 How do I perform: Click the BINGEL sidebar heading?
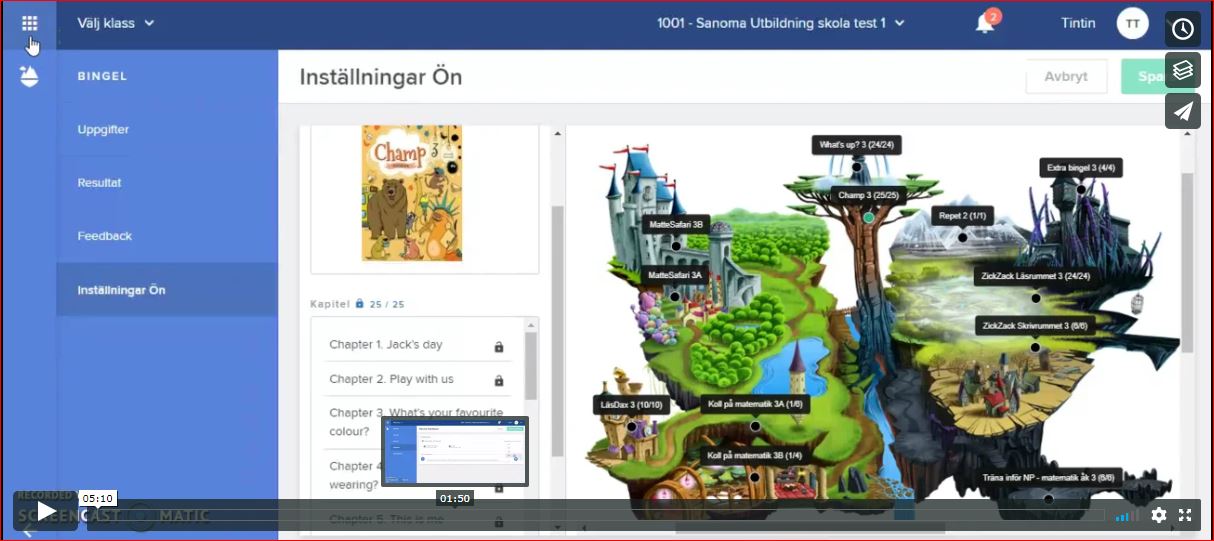[x=103, y=76]
